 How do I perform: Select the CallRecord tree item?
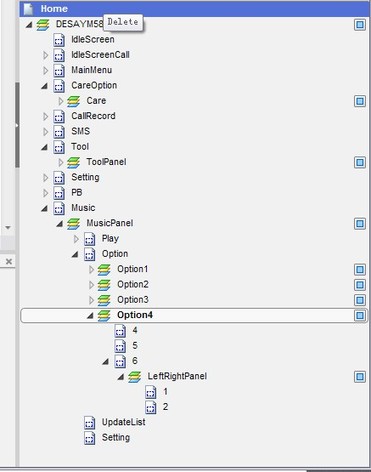93,116
